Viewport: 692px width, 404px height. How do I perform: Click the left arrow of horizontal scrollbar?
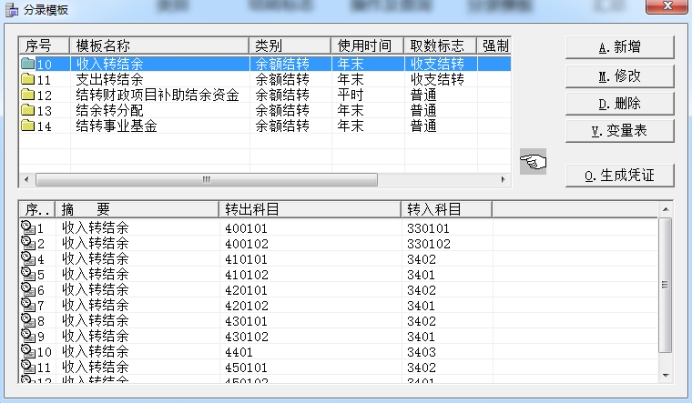tap(26, 180)
